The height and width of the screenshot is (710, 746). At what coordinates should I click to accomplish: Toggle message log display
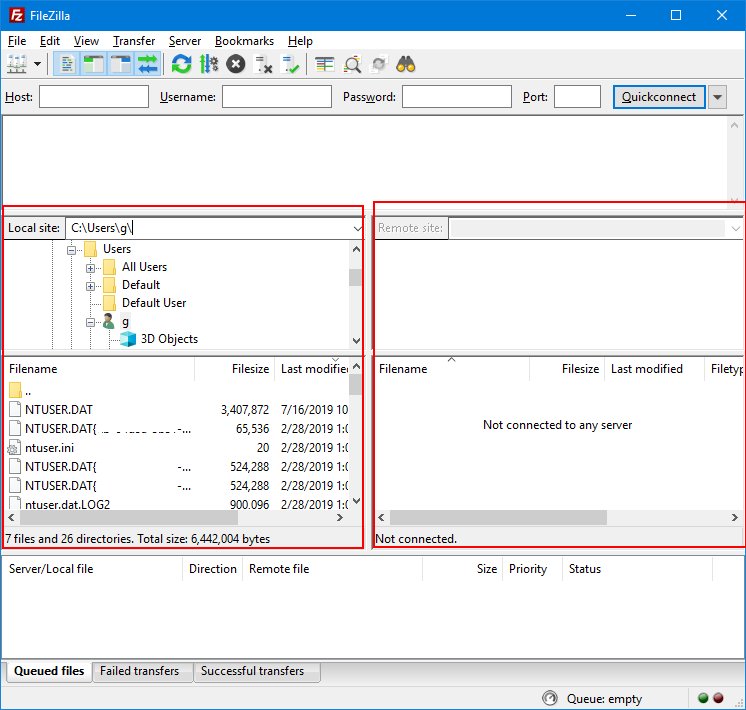[67, 64]
